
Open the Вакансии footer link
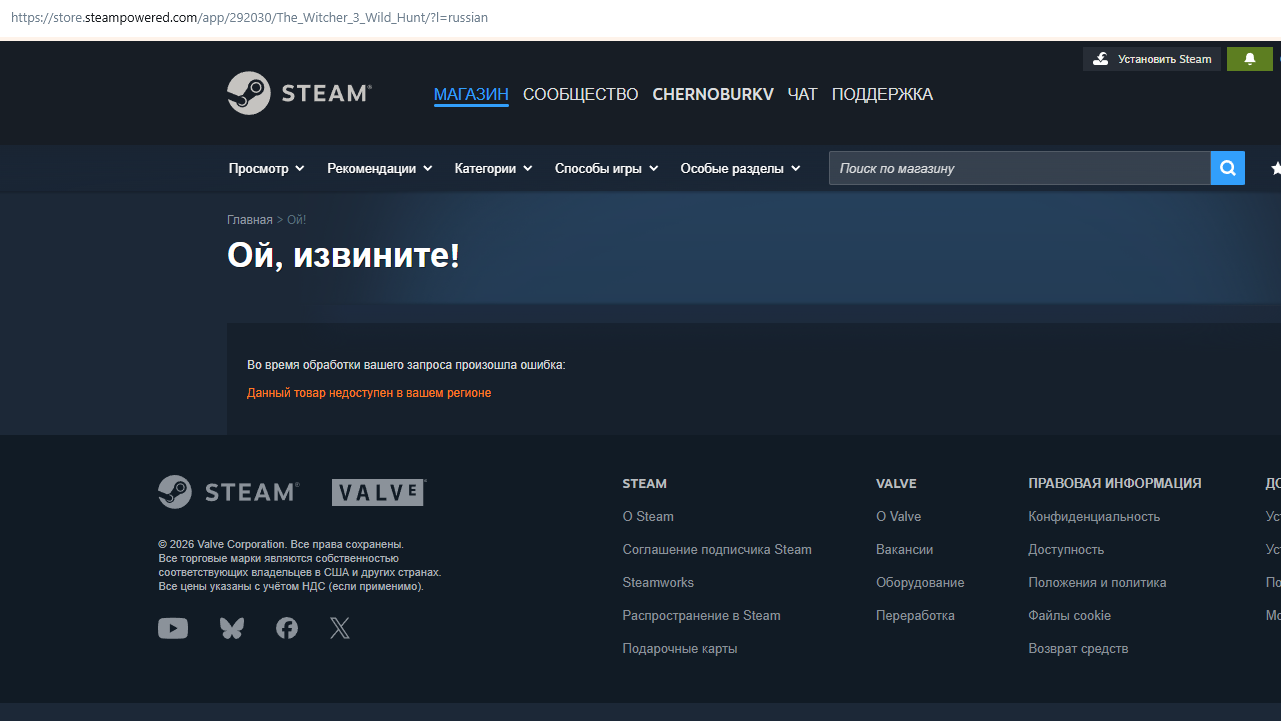pos(905,550)
